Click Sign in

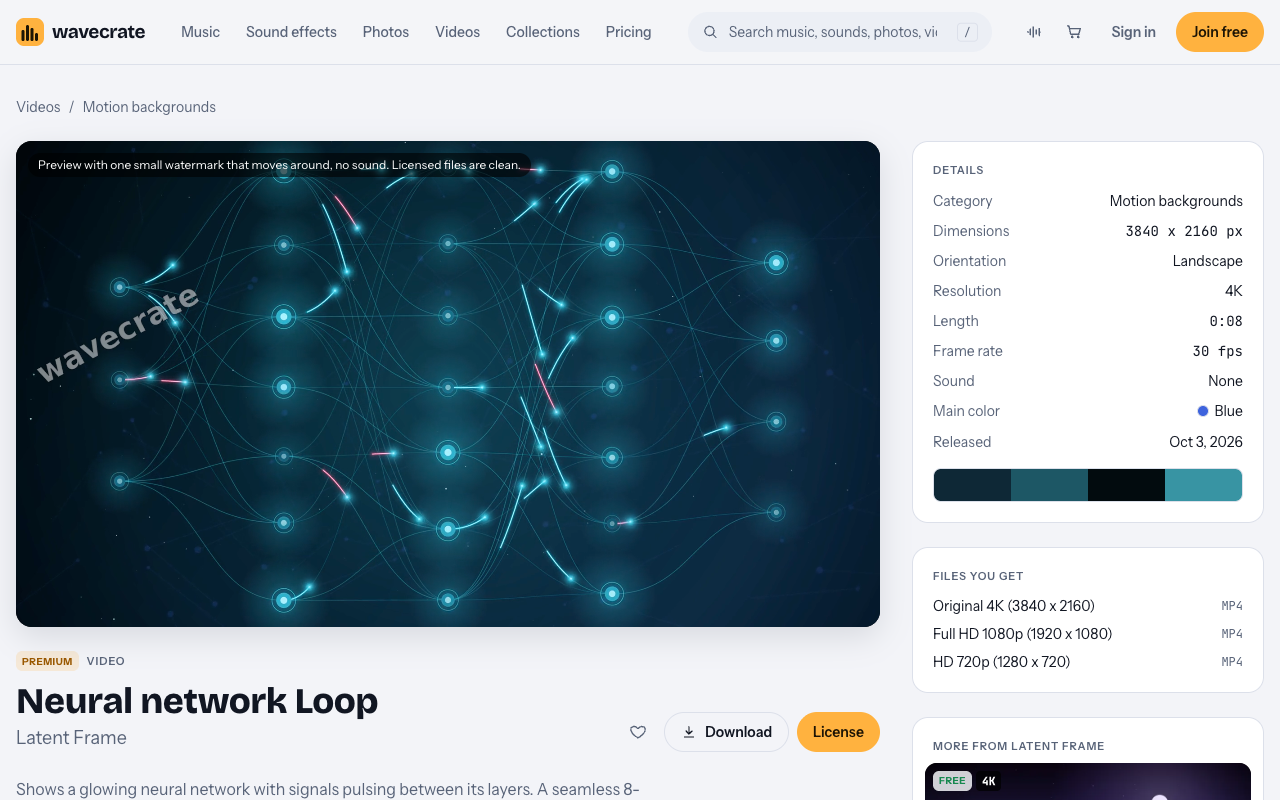[1133, 32]
